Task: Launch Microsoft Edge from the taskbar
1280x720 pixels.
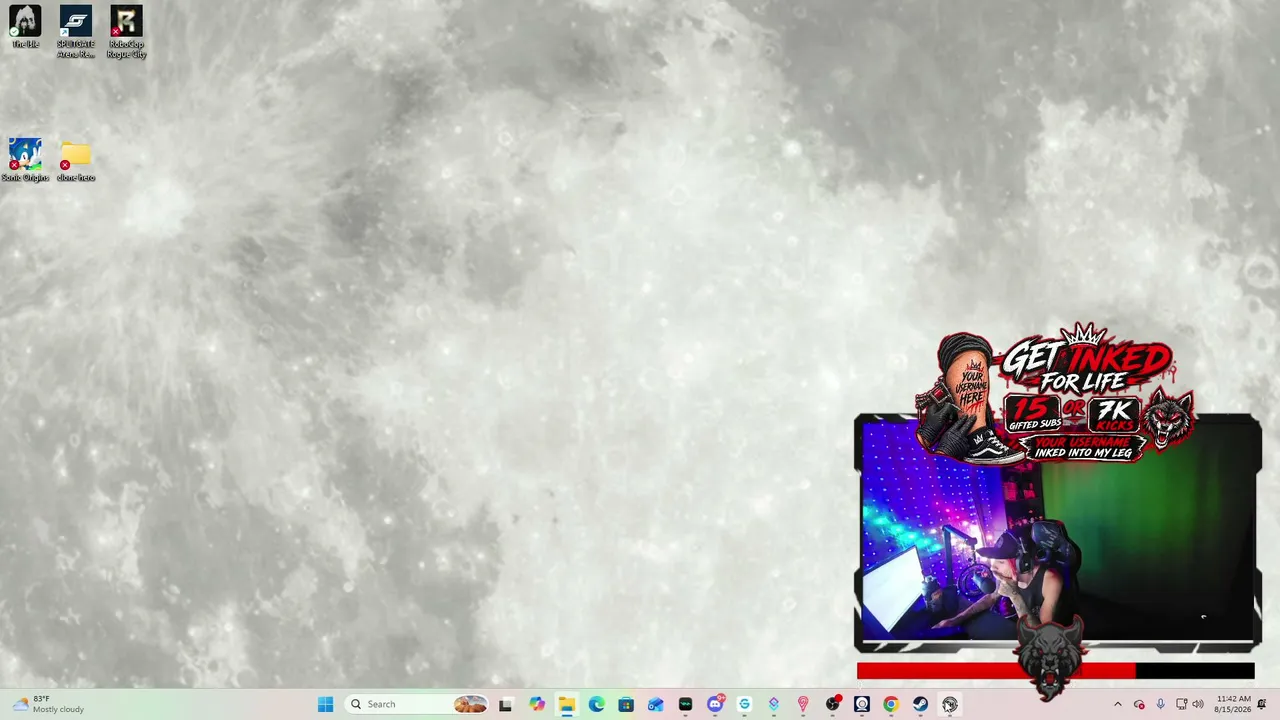Action: click(596, 704)
